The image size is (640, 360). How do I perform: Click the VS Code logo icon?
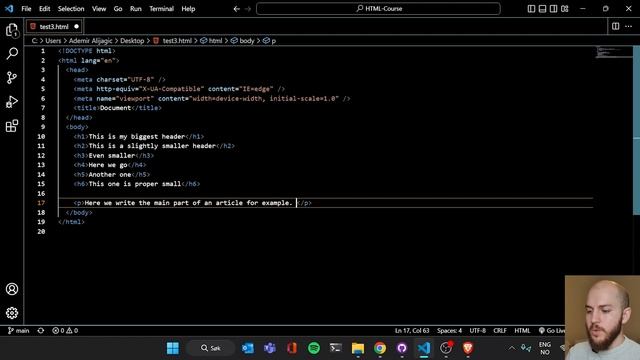click(9, 9)
